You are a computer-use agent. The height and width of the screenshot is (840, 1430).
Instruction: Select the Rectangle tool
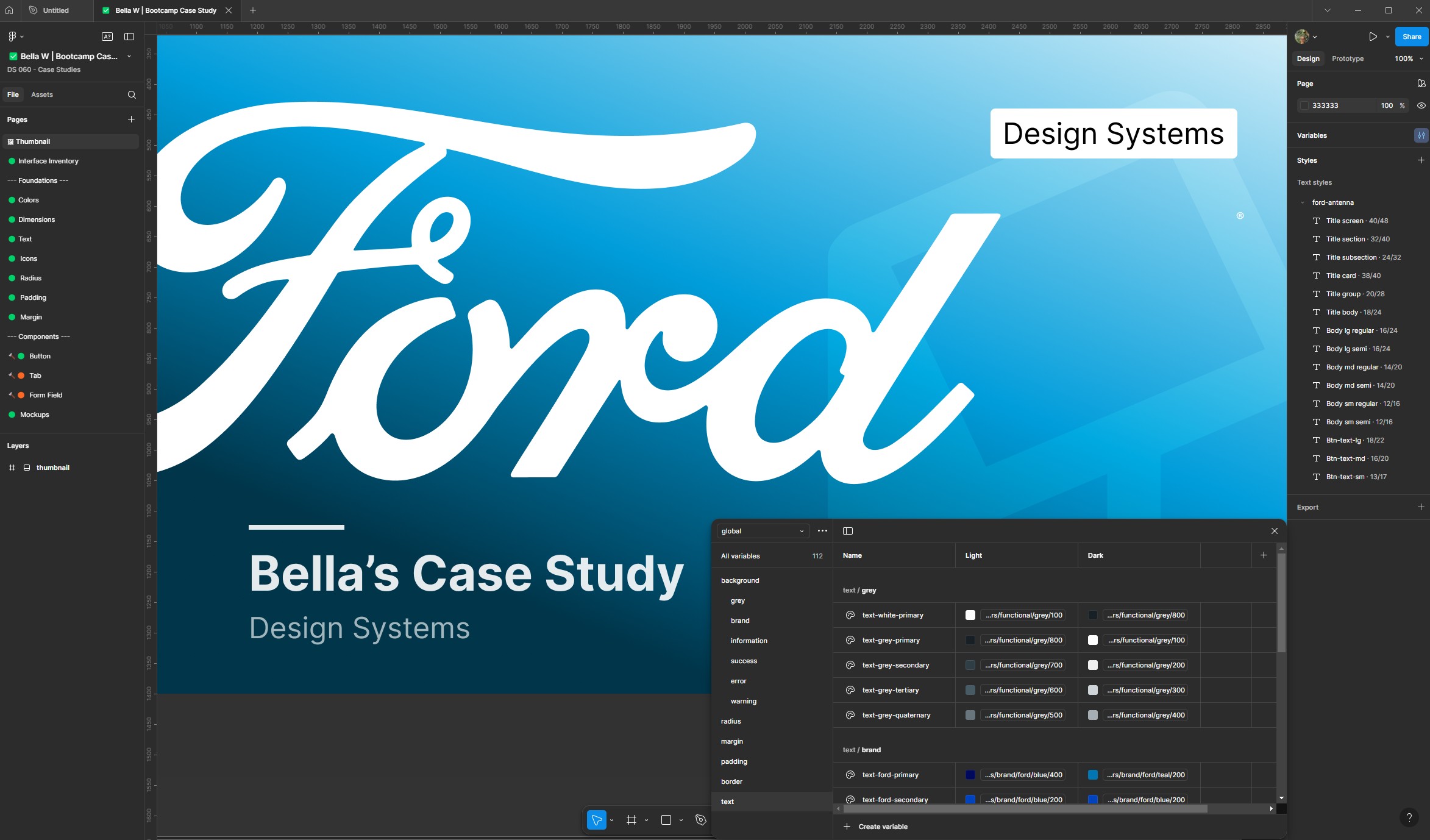point(666,820)
